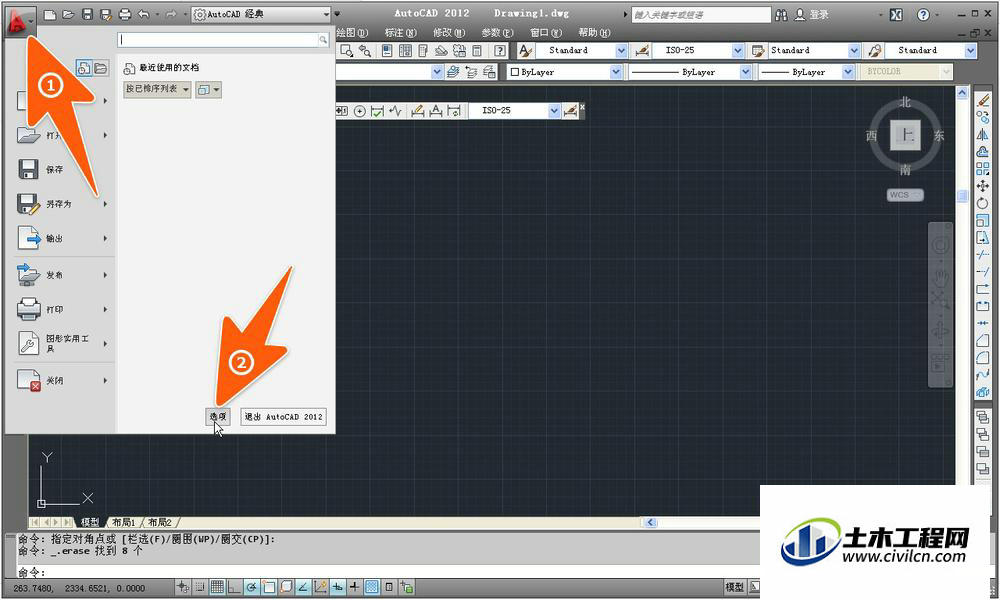Click the New file icon in quick access toolbar
The image size is (1000, 600).
50,14
